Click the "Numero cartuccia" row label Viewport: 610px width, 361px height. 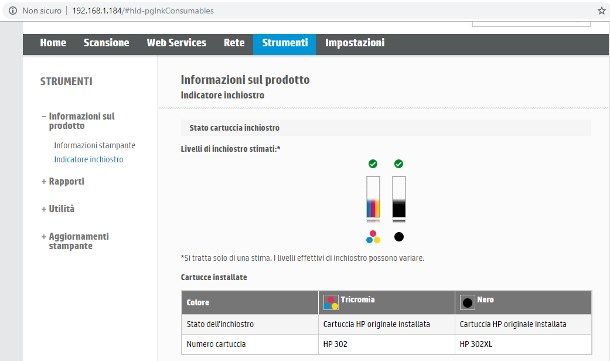click(216, 344)
